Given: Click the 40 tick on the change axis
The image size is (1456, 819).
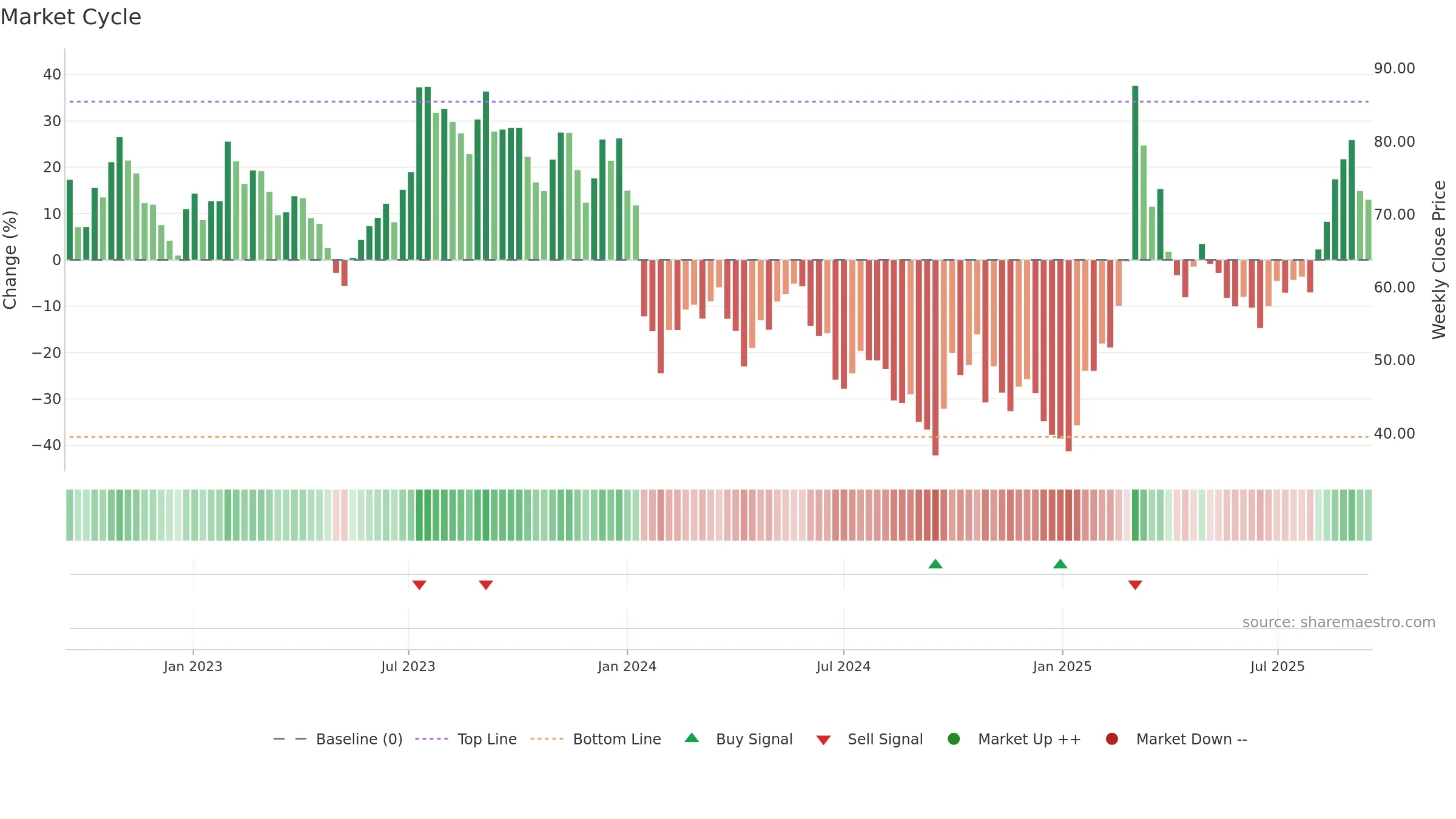Looking at the screenshot, I should pyautogui.click(x=52, y=75).
